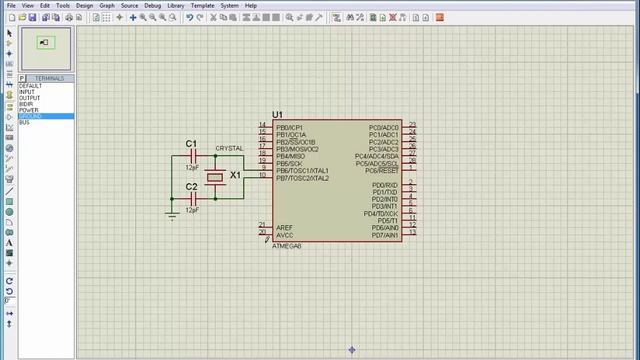This screenshot has height=360, width=640.
Task: Zoom in on the schematic
Action: pos(143,18)
